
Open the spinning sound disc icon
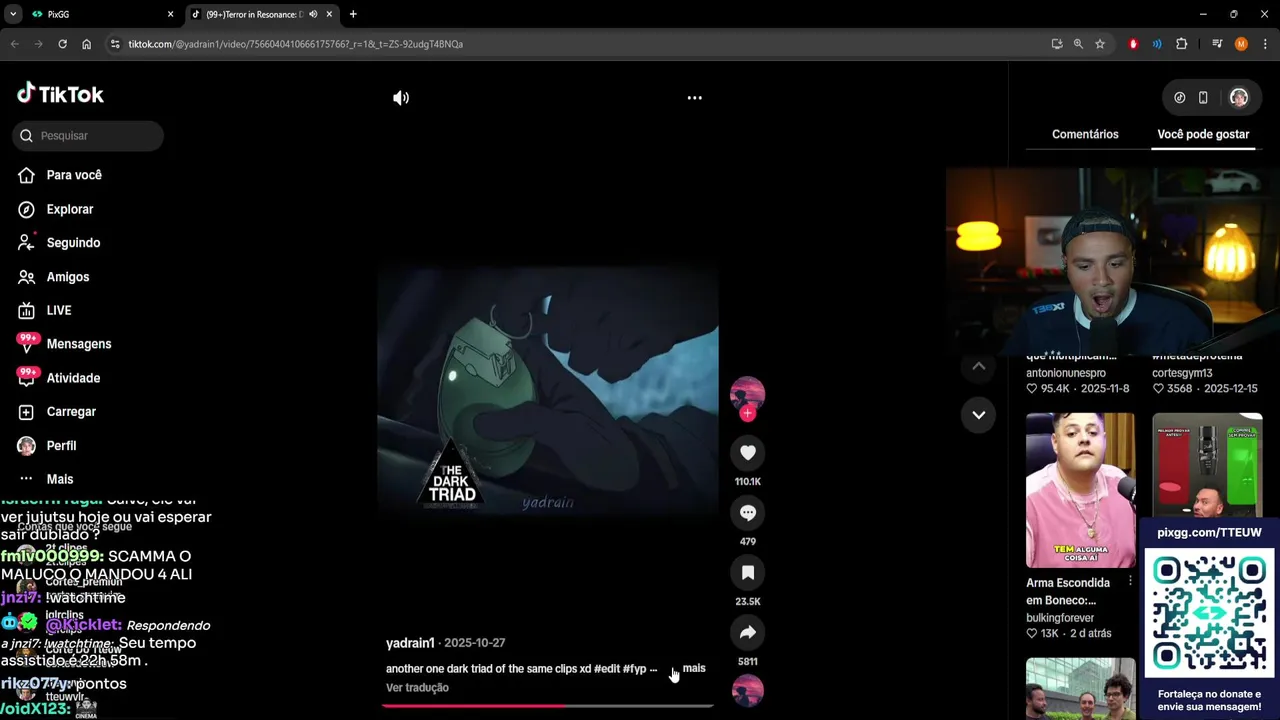747,691
